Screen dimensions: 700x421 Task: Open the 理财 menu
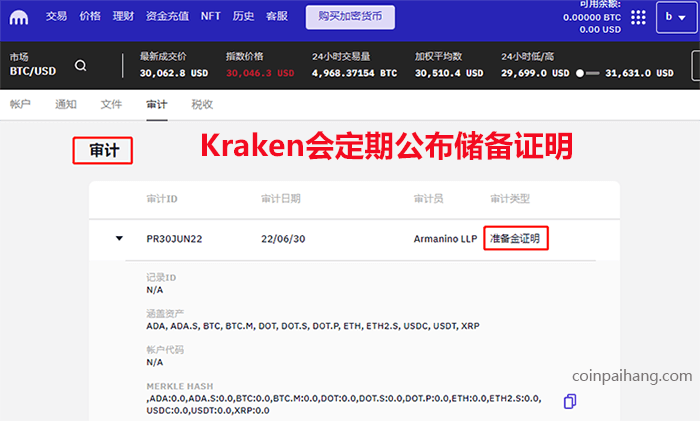[x=123, y=17]
